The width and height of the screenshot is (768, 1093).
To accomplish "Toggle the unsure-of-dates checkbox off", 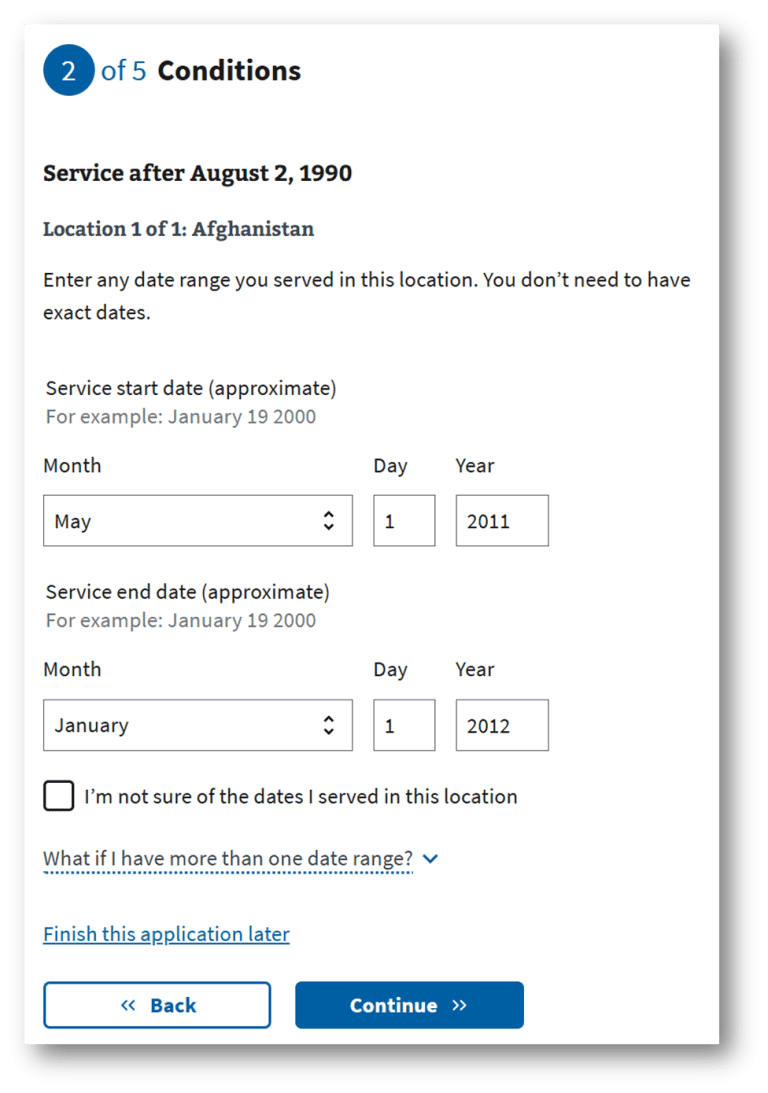I will pyautogui.click(x=58, y=795).
